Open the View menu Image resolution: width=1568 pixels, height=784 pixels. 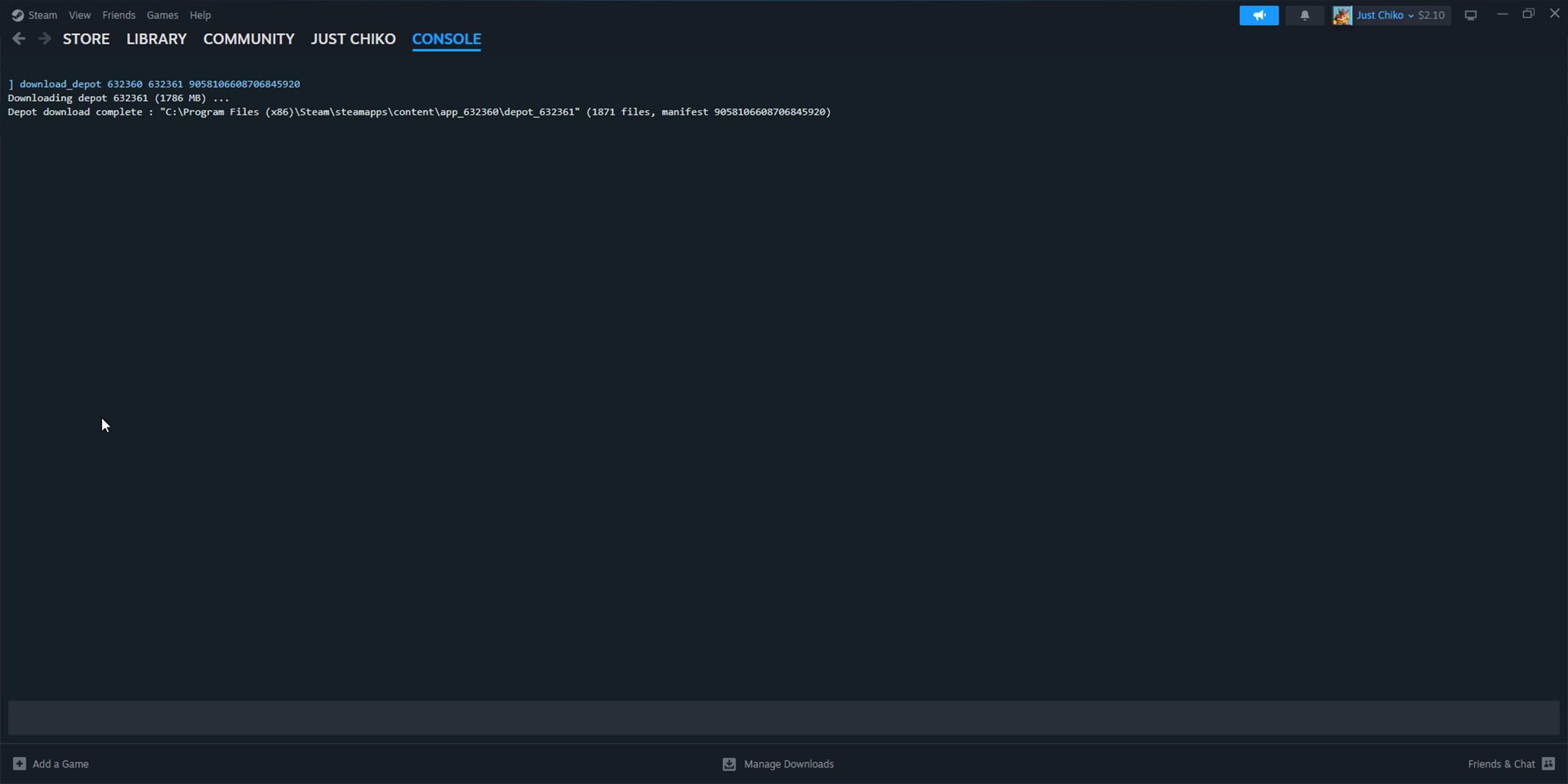pyautogui.click(x=79, y=14)
